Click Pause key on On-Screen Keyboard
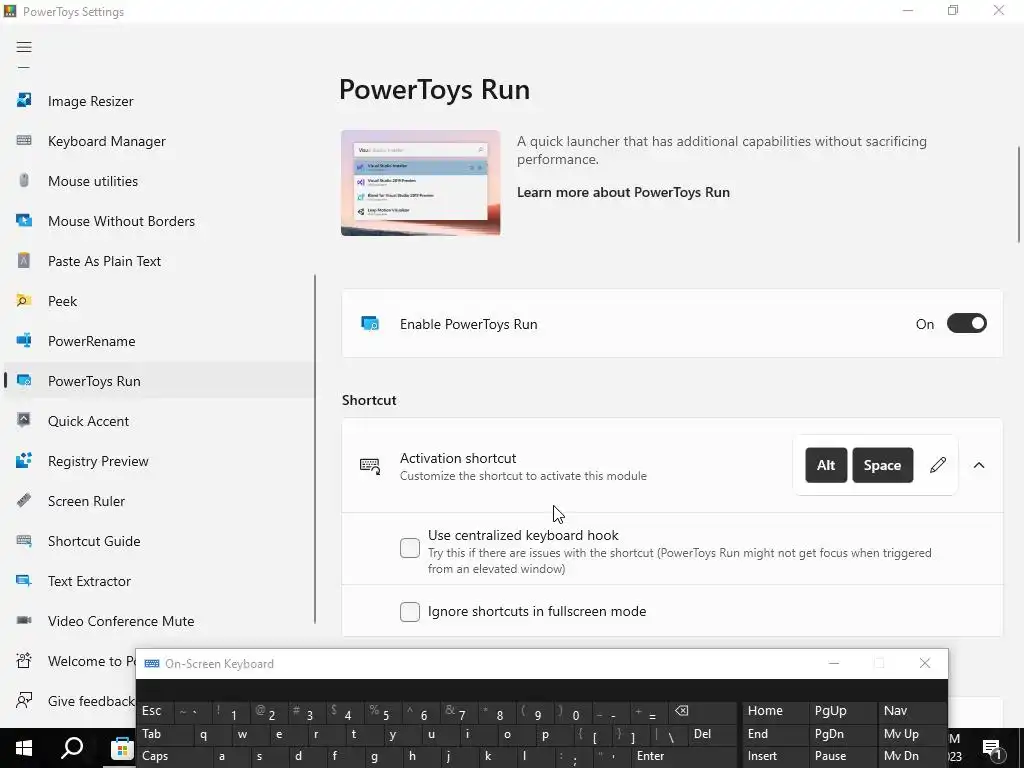The image size is (1024, 768). point(844,756)
